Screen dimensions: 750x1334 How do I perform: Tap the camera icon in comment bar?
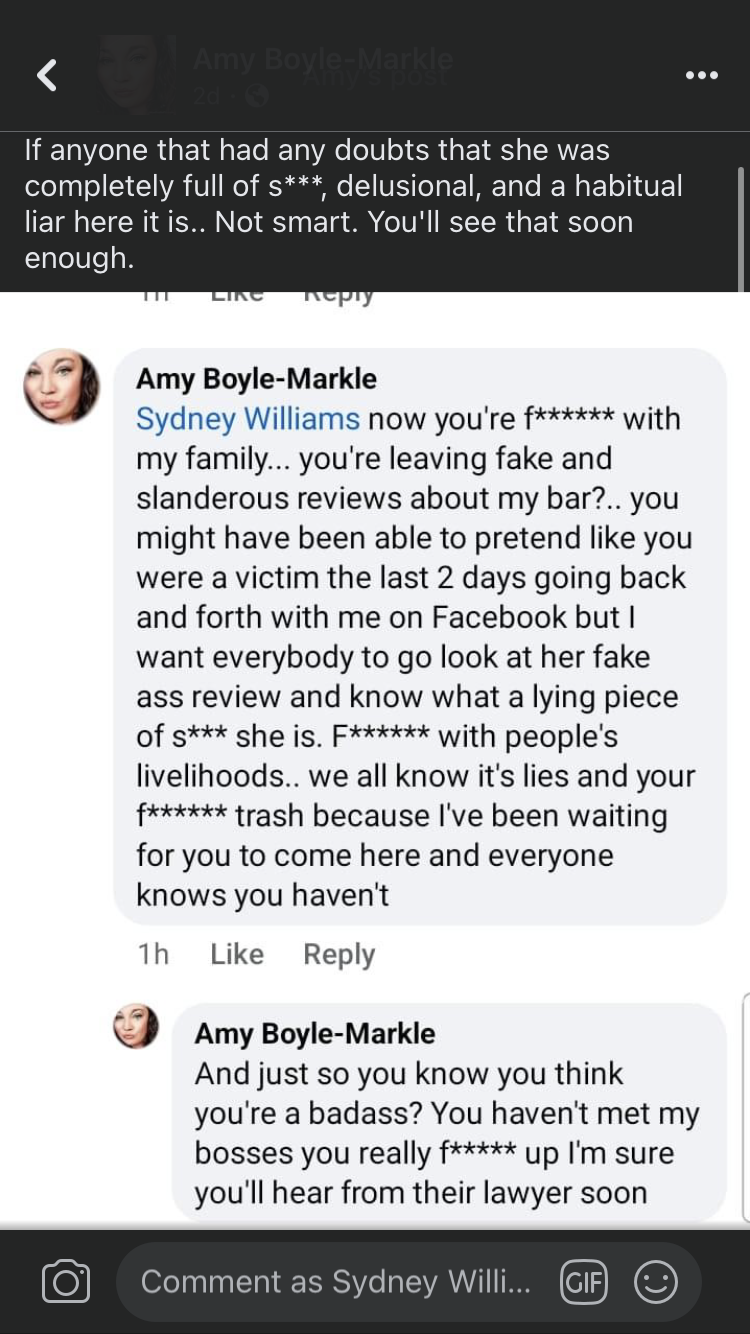tap(66, 1282)
